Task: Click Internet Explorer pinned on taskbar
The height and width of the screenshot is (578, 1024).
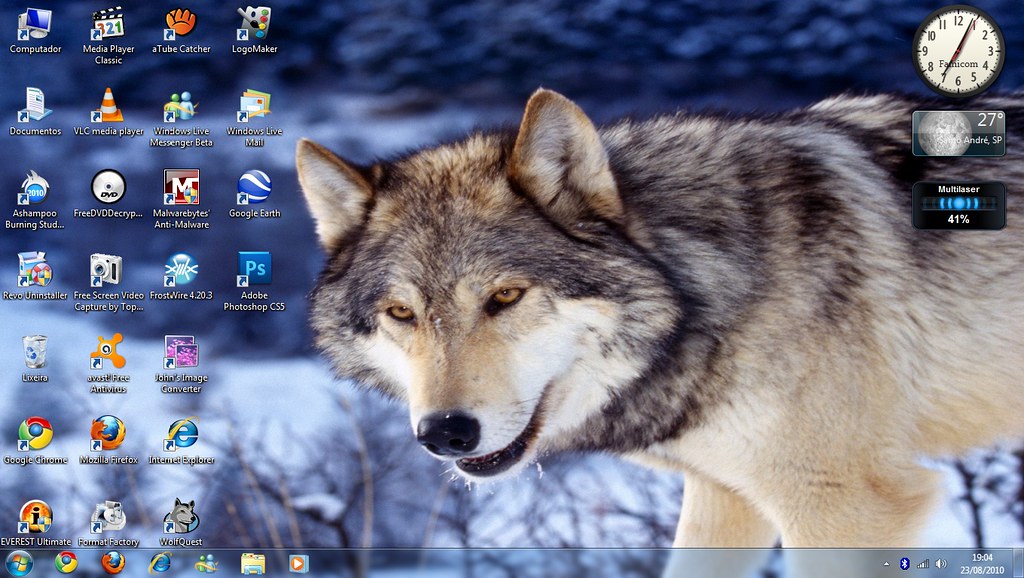Action: 160,563
